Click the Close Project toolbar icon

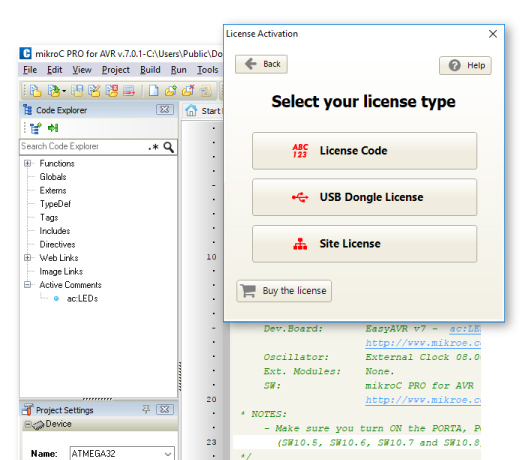coord(112,91)
